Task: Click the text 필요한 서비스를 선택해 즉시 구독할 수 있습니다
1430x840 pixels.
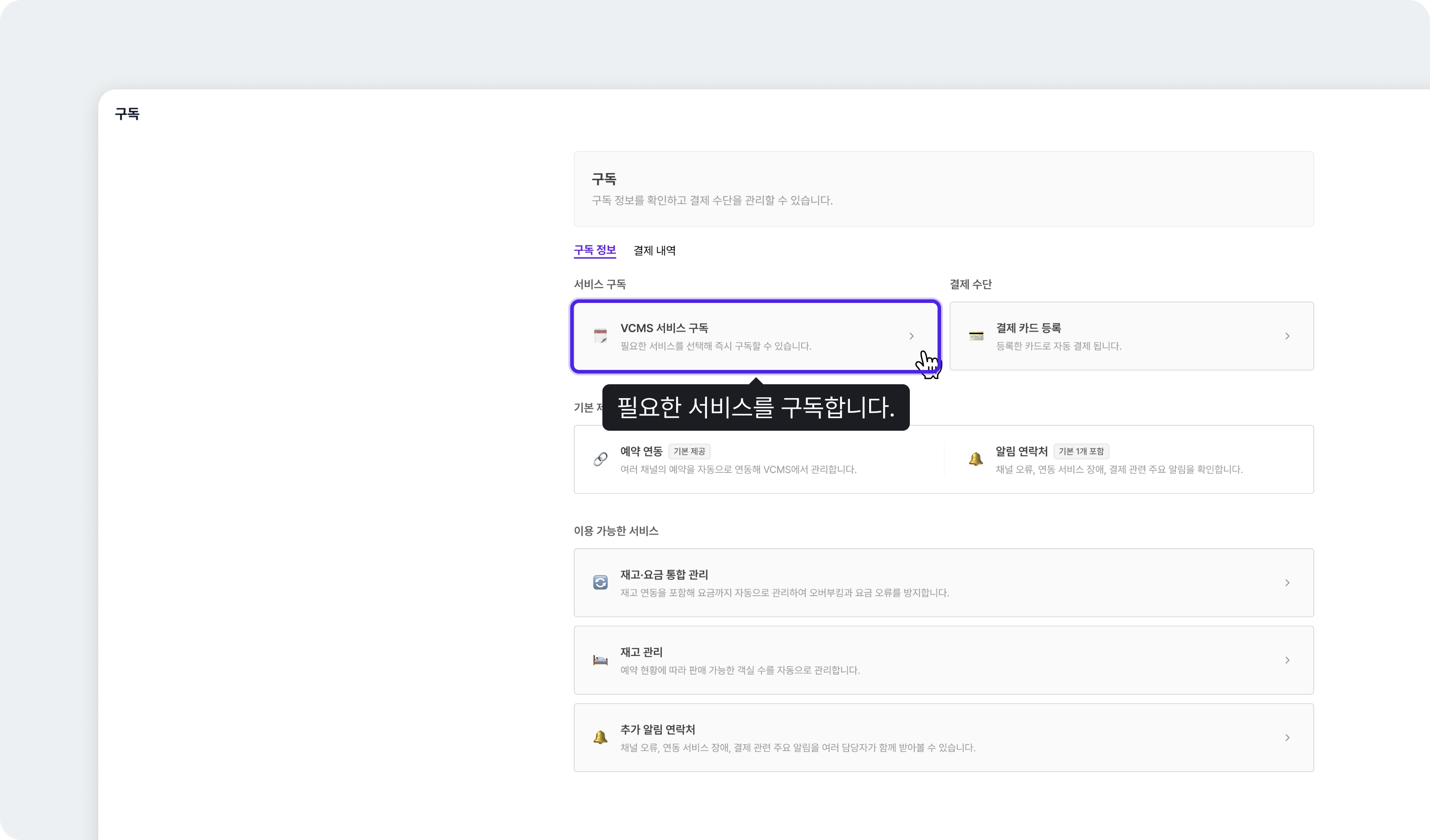Action: click(x=716, y=346)
